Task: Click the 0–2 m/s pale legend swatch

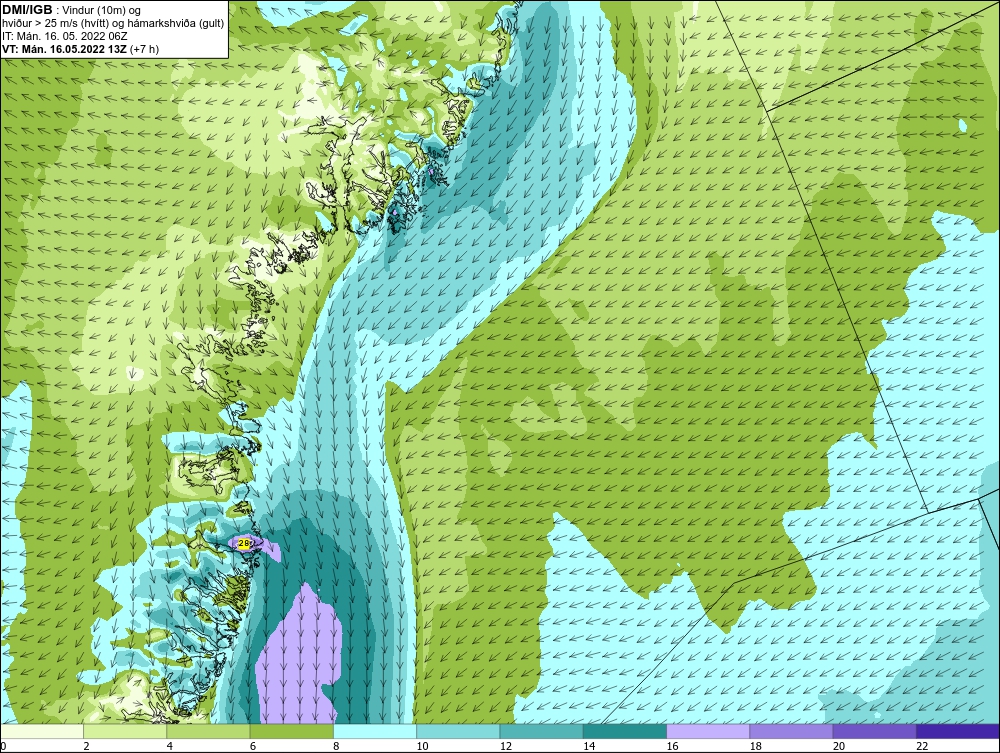Action: point(41,731)
